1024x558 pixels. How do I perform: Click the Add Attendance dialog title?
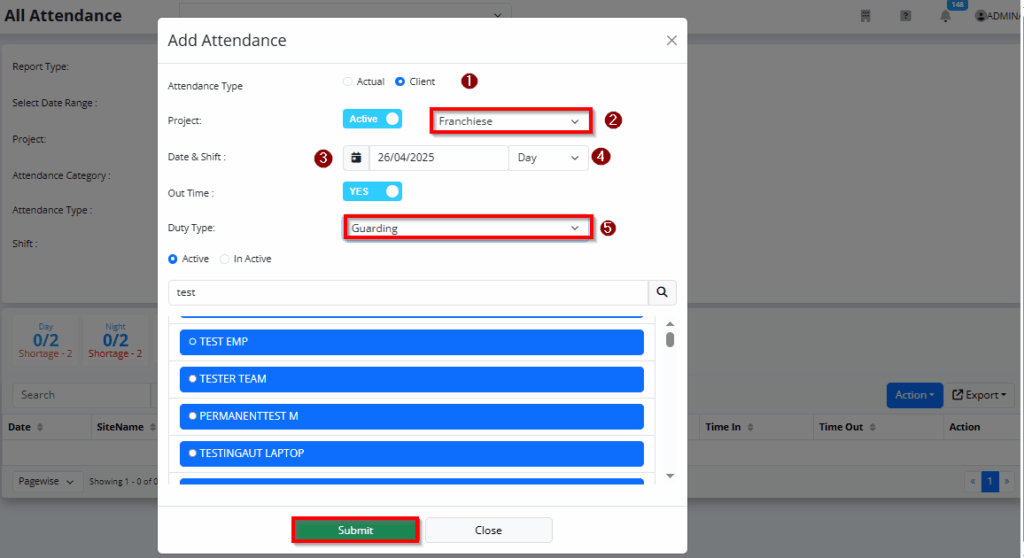[227, 41]
